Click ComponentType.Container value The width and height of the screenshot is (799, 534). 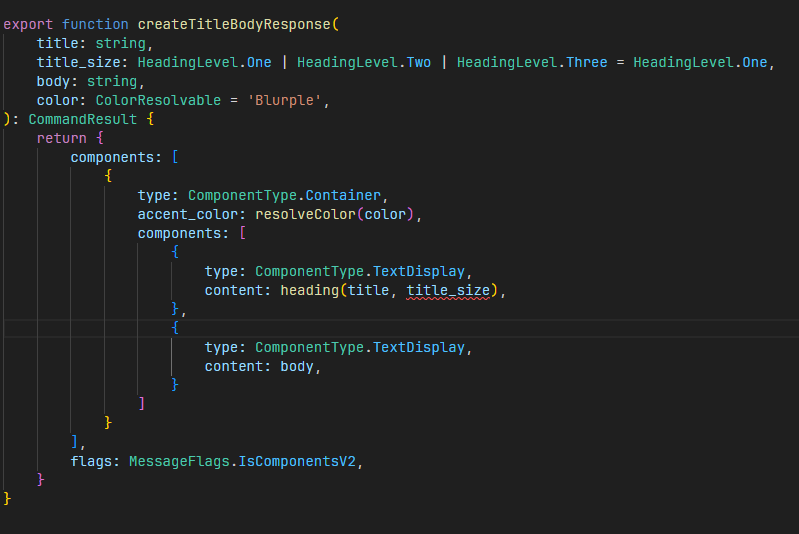click(284, 195)
